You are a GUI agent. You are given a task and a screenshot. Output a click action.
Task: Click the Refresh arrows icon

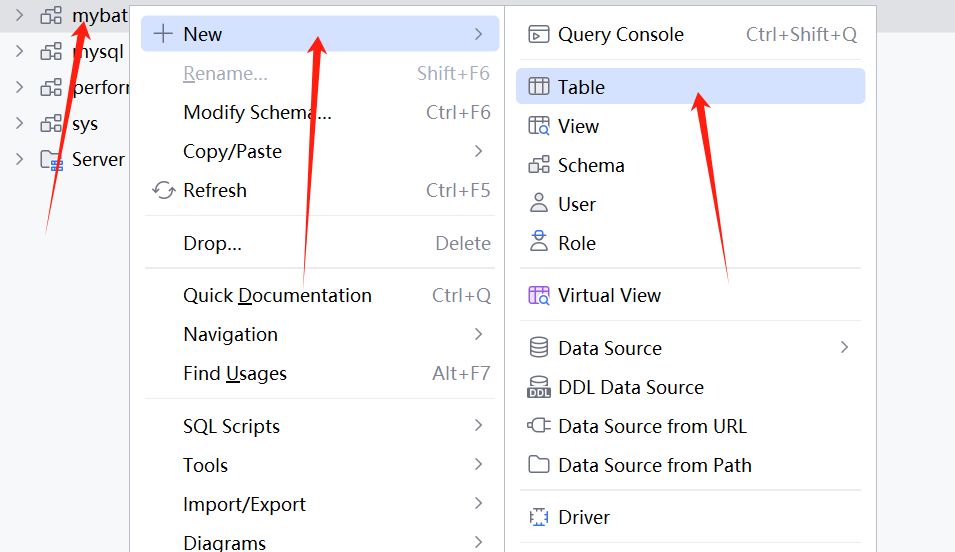coord(163,190)
